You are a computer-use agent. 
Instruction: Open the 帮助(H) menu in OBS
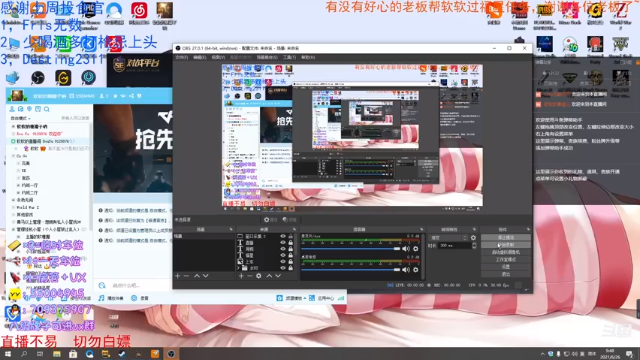308,58
